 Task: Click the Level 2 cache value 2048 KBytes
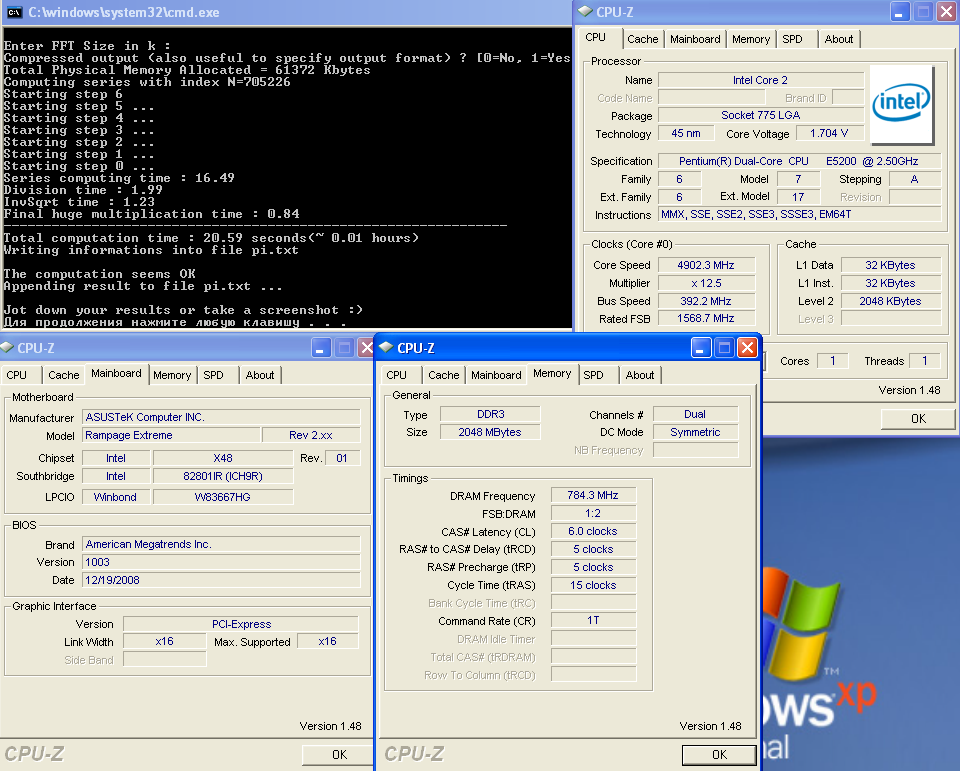tap(890, 301)
